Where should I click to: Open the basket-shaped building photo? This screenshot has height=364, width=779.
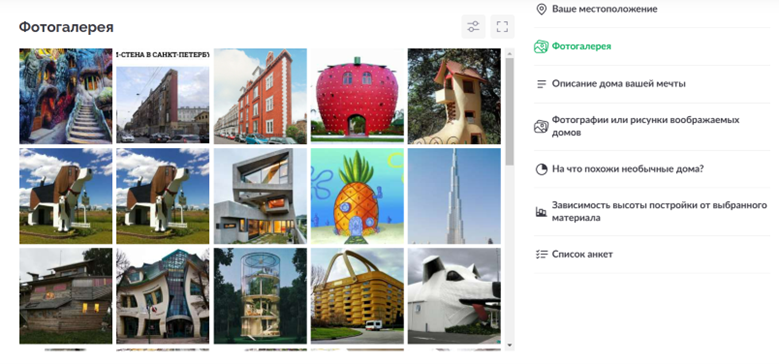pos(357,296)
